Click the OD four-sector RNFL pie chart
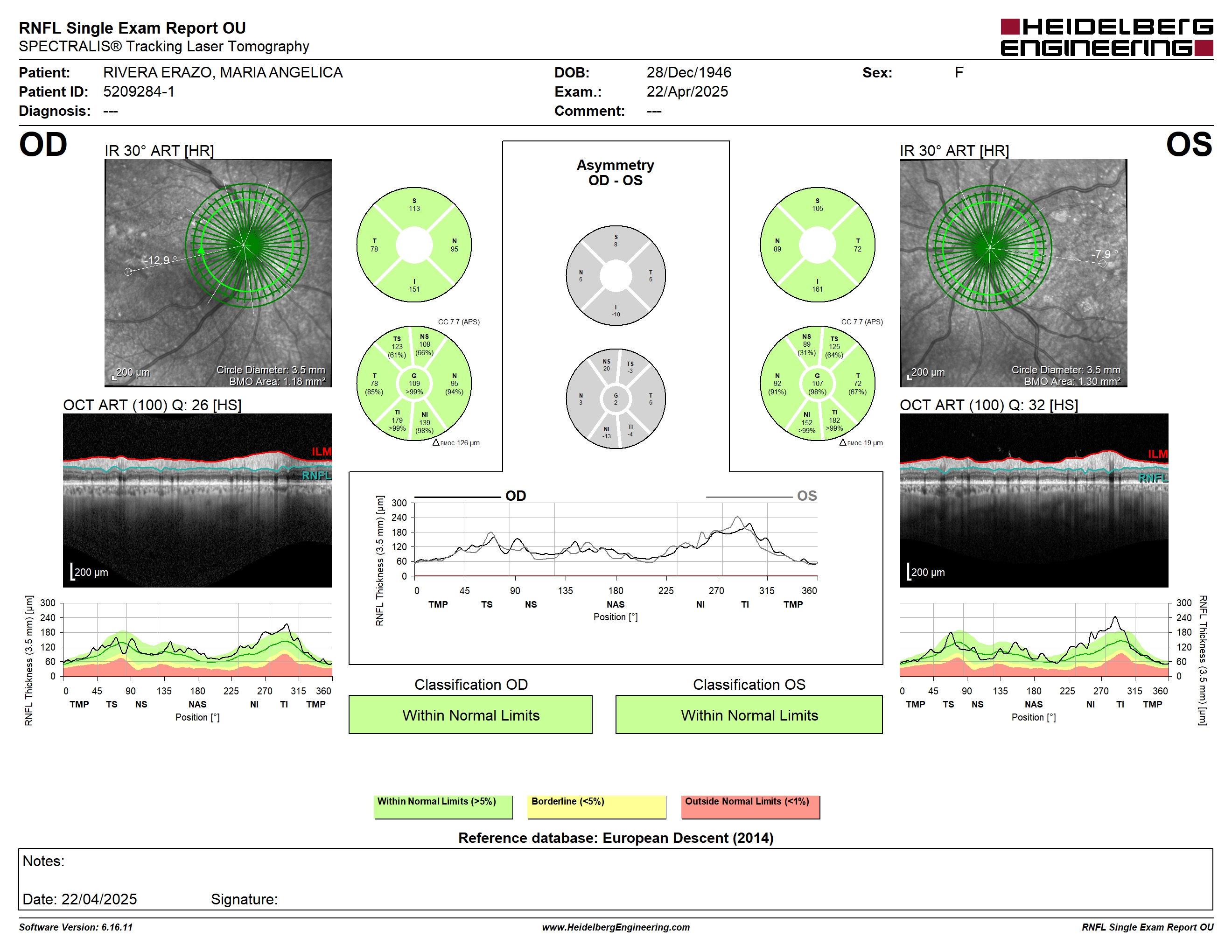 tap(414, 245)
